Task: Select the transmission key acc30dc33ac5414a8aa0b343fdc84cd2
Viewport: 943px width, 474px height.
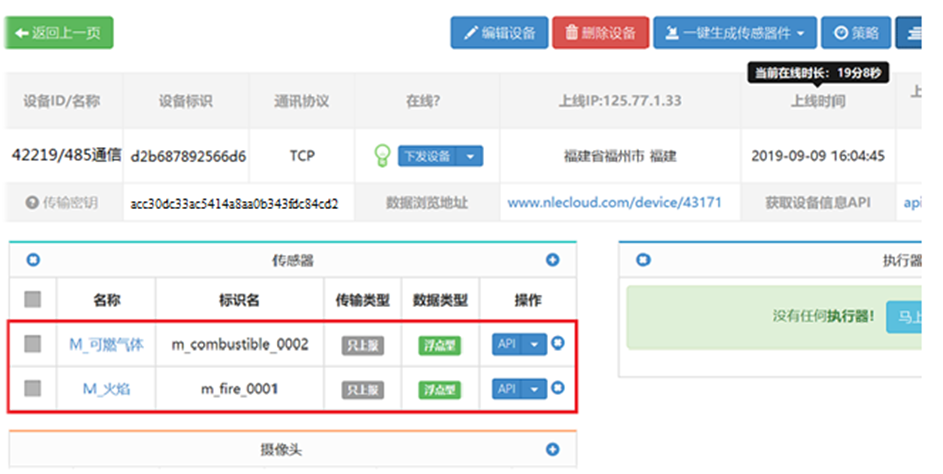Action: [x=235, y=204]
